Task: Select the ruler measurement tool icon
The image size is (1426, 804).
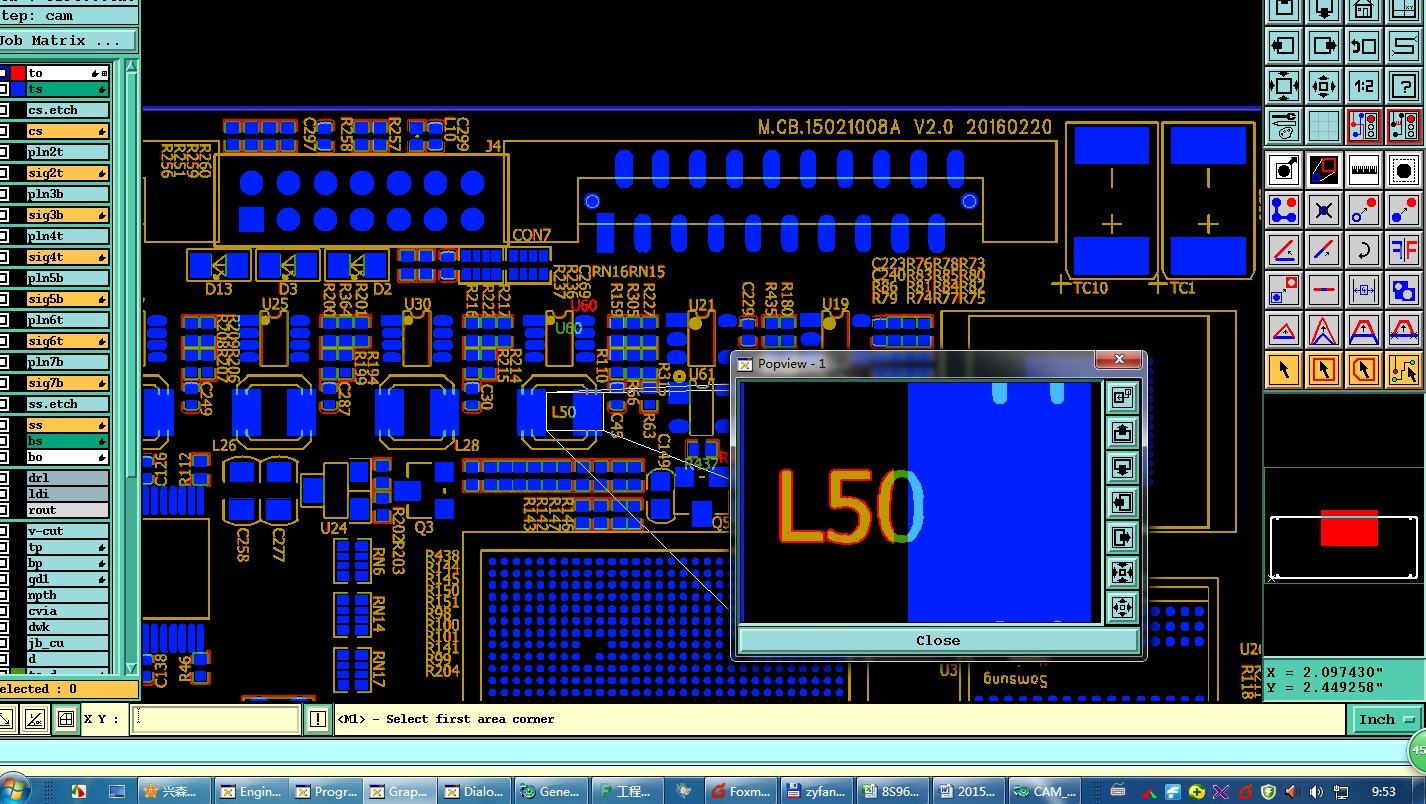Action: 1364,171
